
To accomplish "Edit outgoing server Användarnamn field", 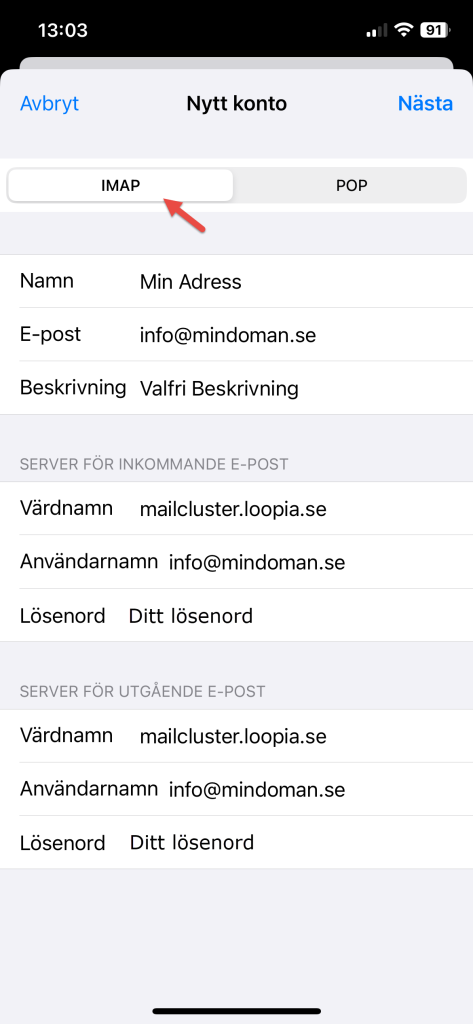I will (236, 789).
